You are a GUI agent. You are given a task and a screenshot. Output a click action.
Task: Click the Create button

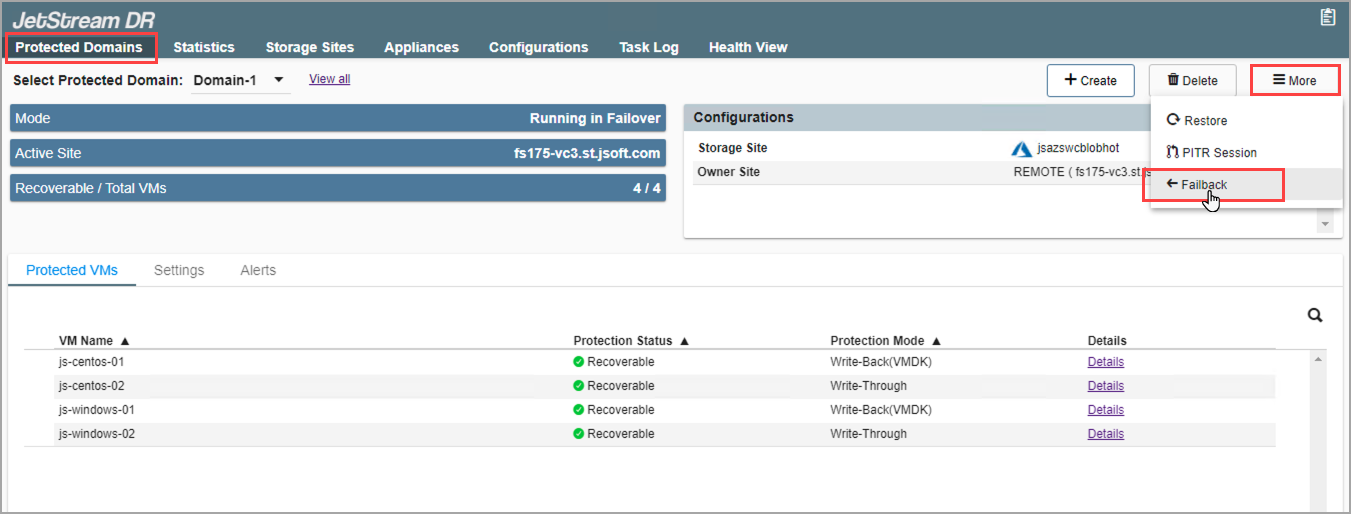coord(1090,80)
